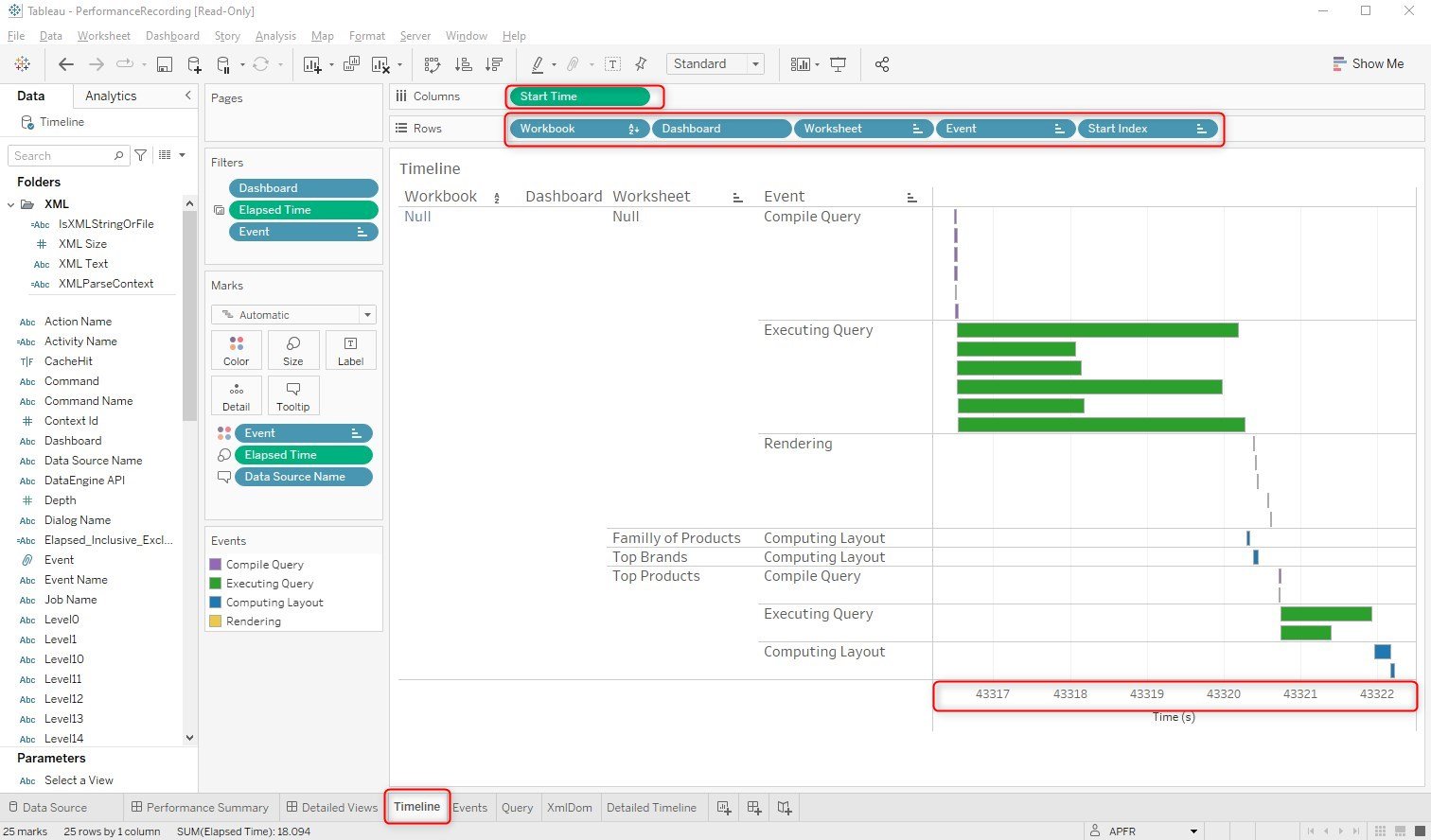Switch to the Performance Summary tab
1431x840 pixels.
coord(200,808)
